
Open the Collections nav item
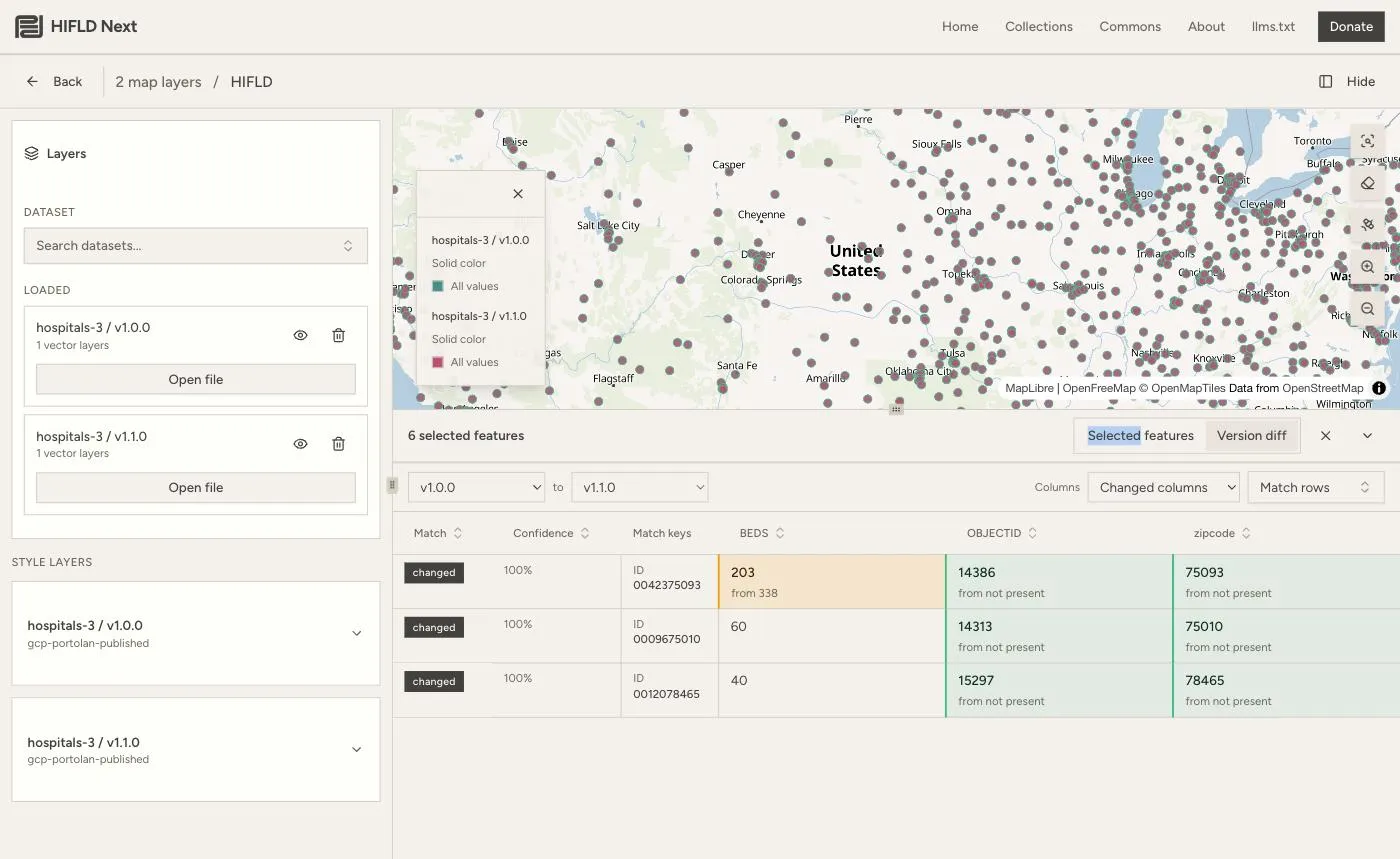coord(1039,27)
